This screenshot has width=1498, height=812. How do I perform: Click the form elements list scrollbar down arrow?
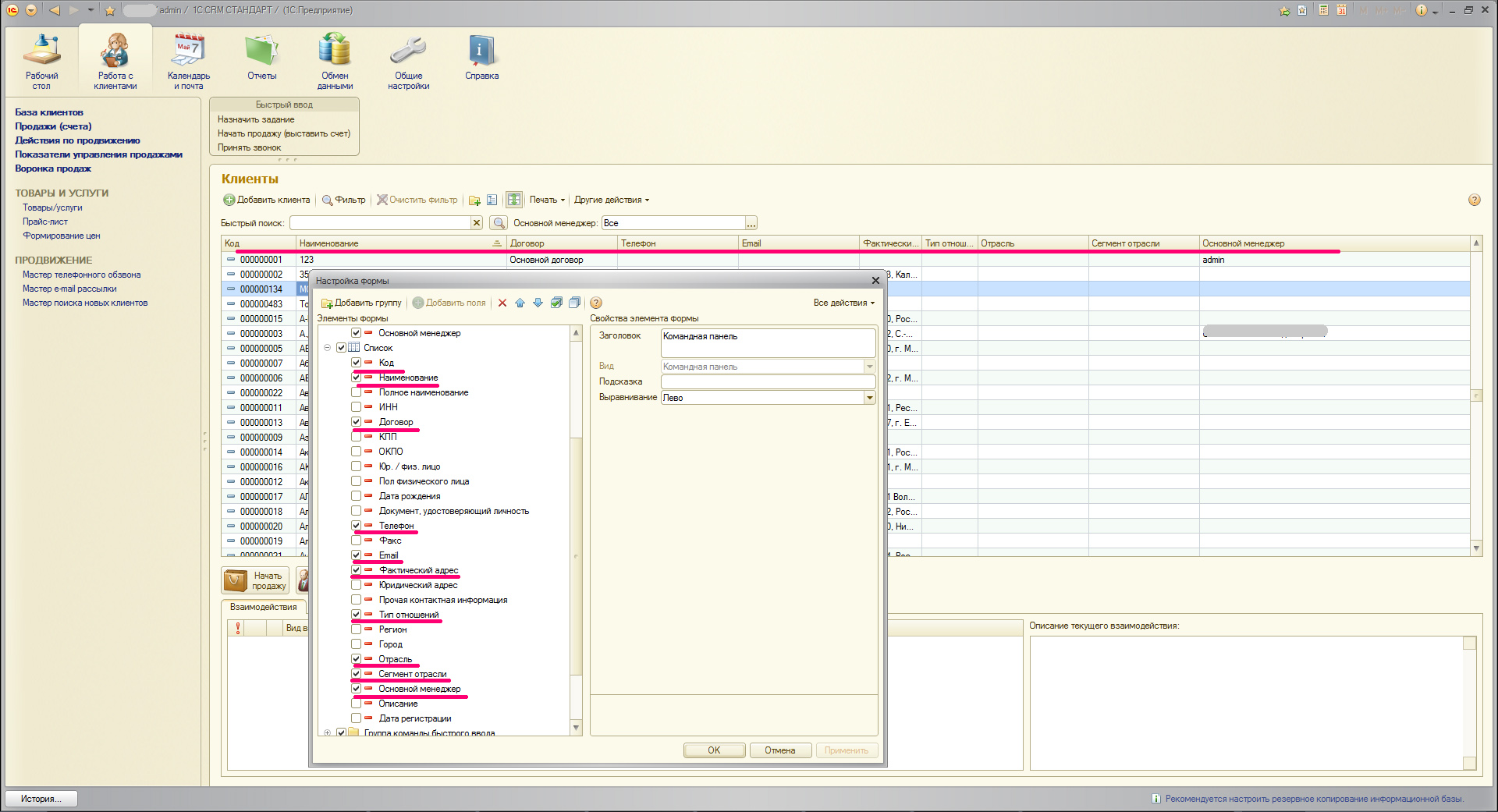pos(577,728)
